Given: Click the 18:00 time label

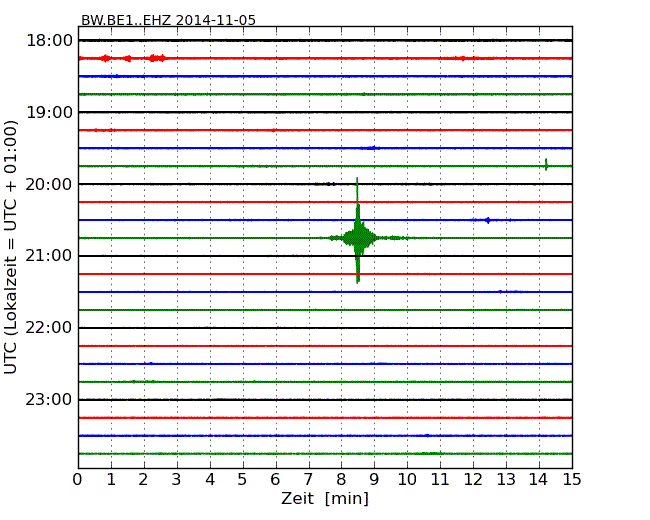Looking at the screenshot, I should click(49, 41).
